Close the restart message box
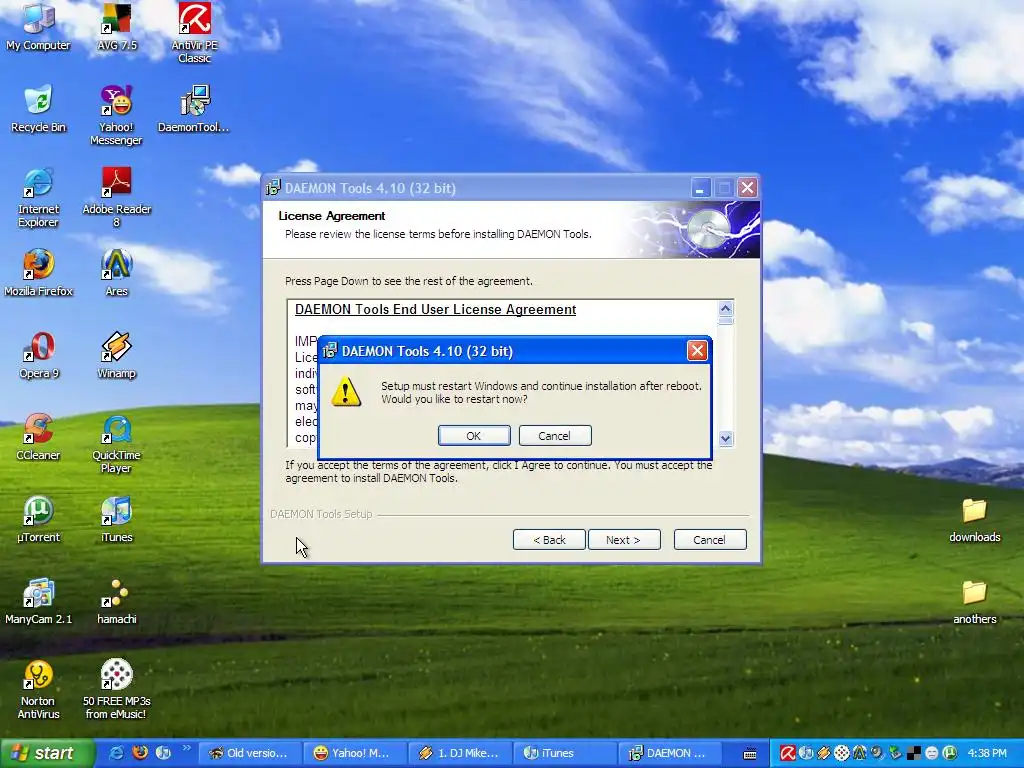 697,351
